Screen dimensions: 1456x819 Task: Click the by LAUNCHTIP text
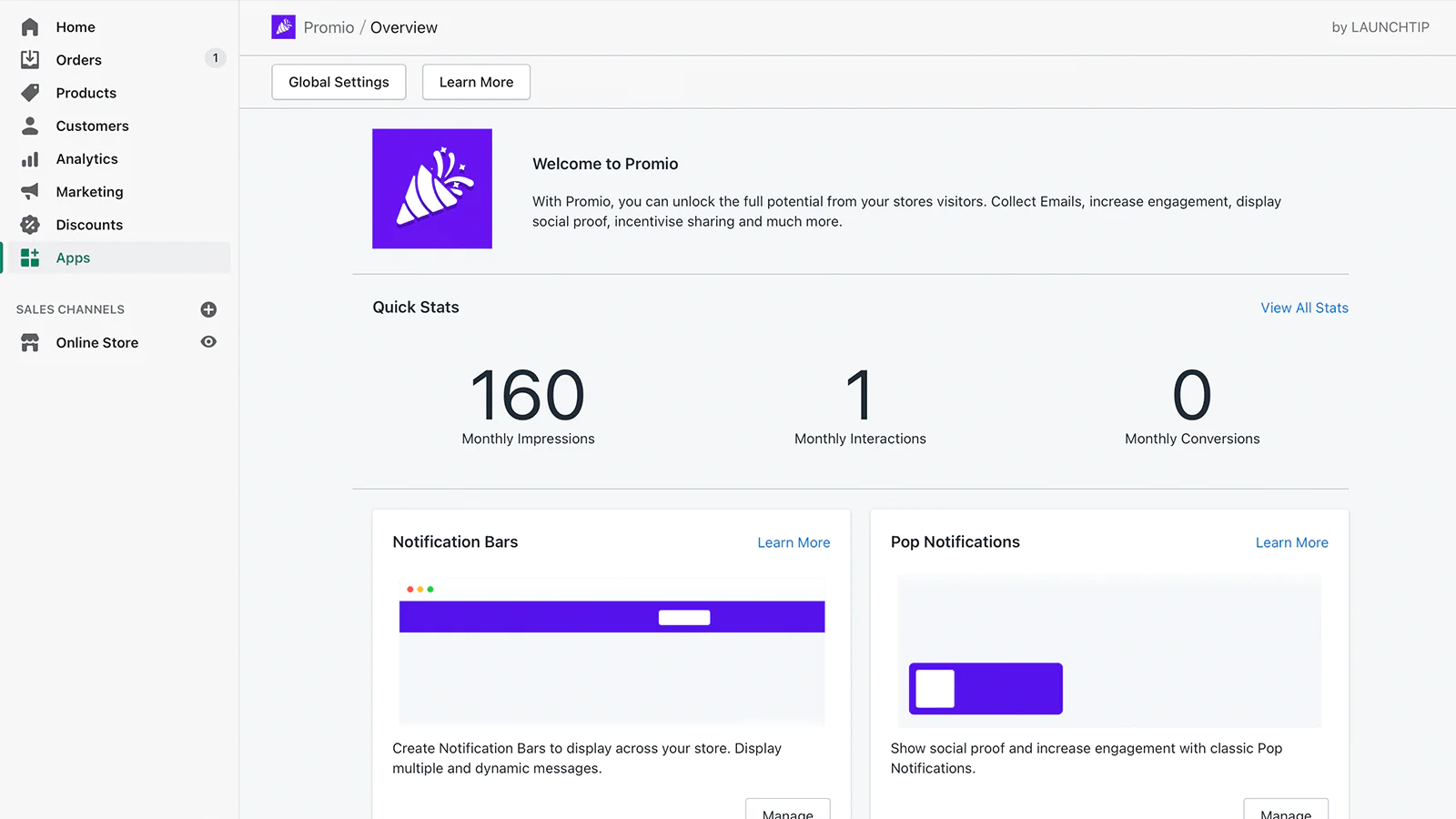pos(1380,27)
